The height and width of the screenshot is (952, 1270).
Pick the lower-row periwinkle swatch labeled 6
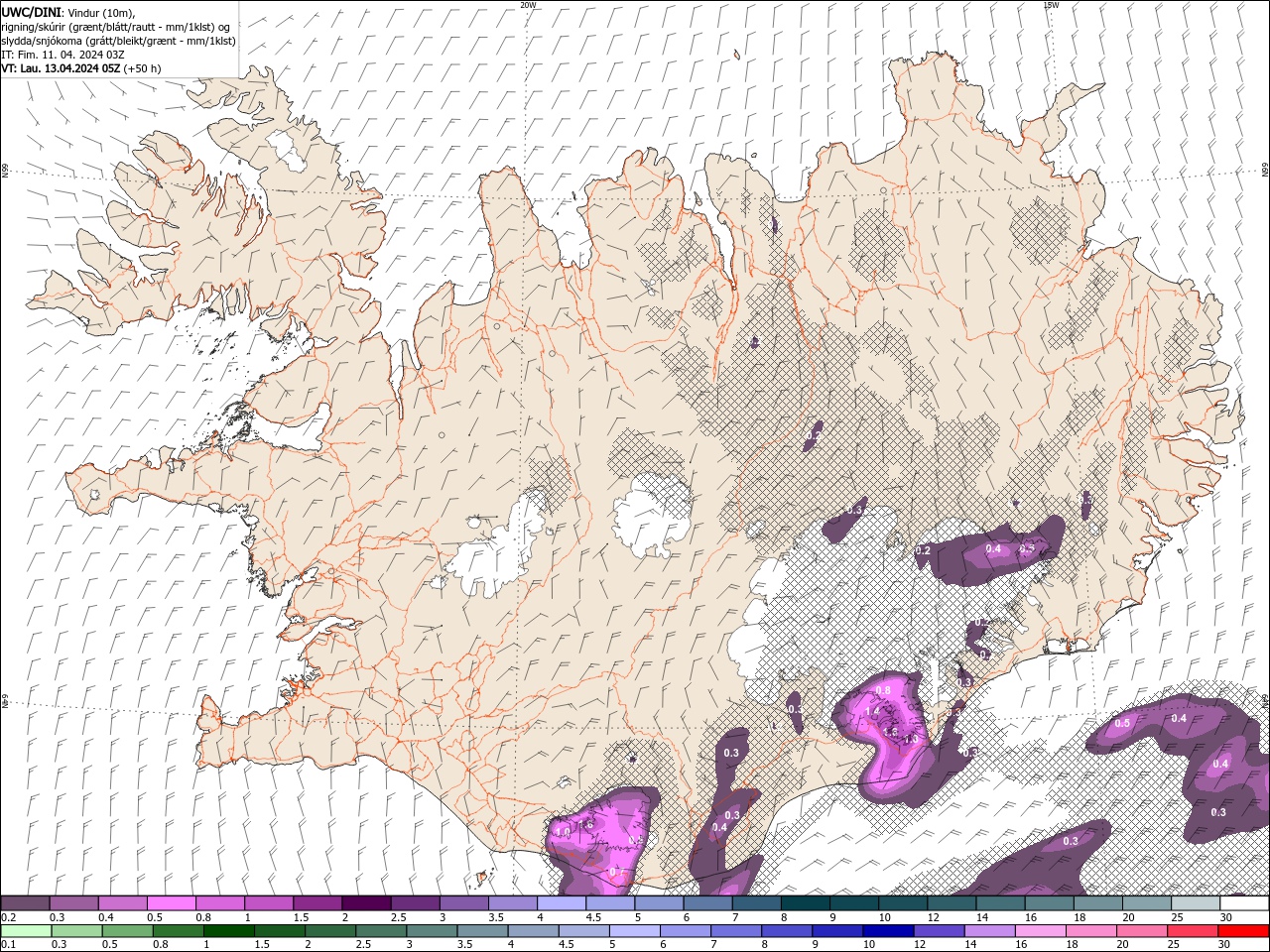(x=685, y=931)
